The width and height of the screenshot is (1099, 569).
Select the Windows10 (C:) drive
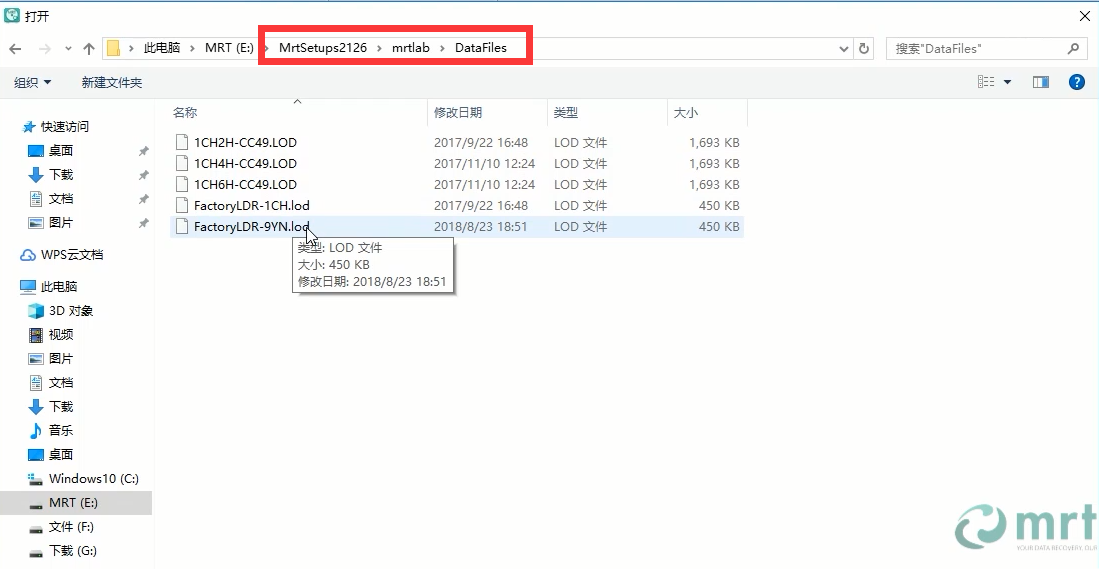click(93, 479)
